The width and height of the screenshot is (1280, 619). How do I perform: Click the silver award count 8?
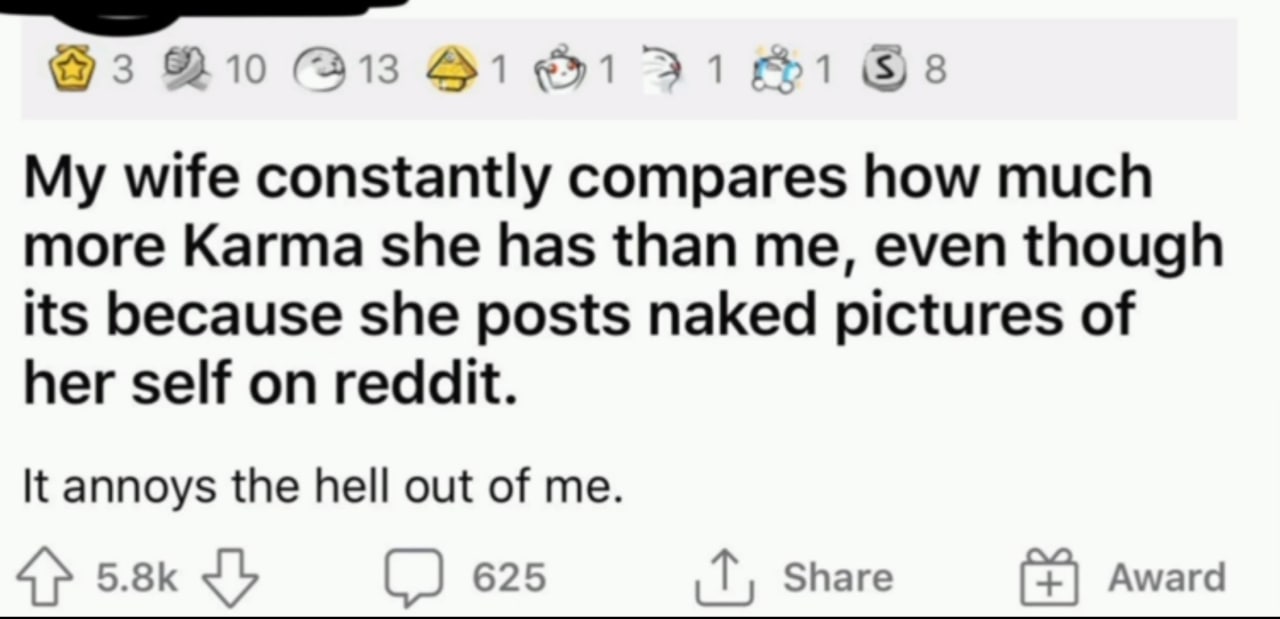[x=935, y=69]
